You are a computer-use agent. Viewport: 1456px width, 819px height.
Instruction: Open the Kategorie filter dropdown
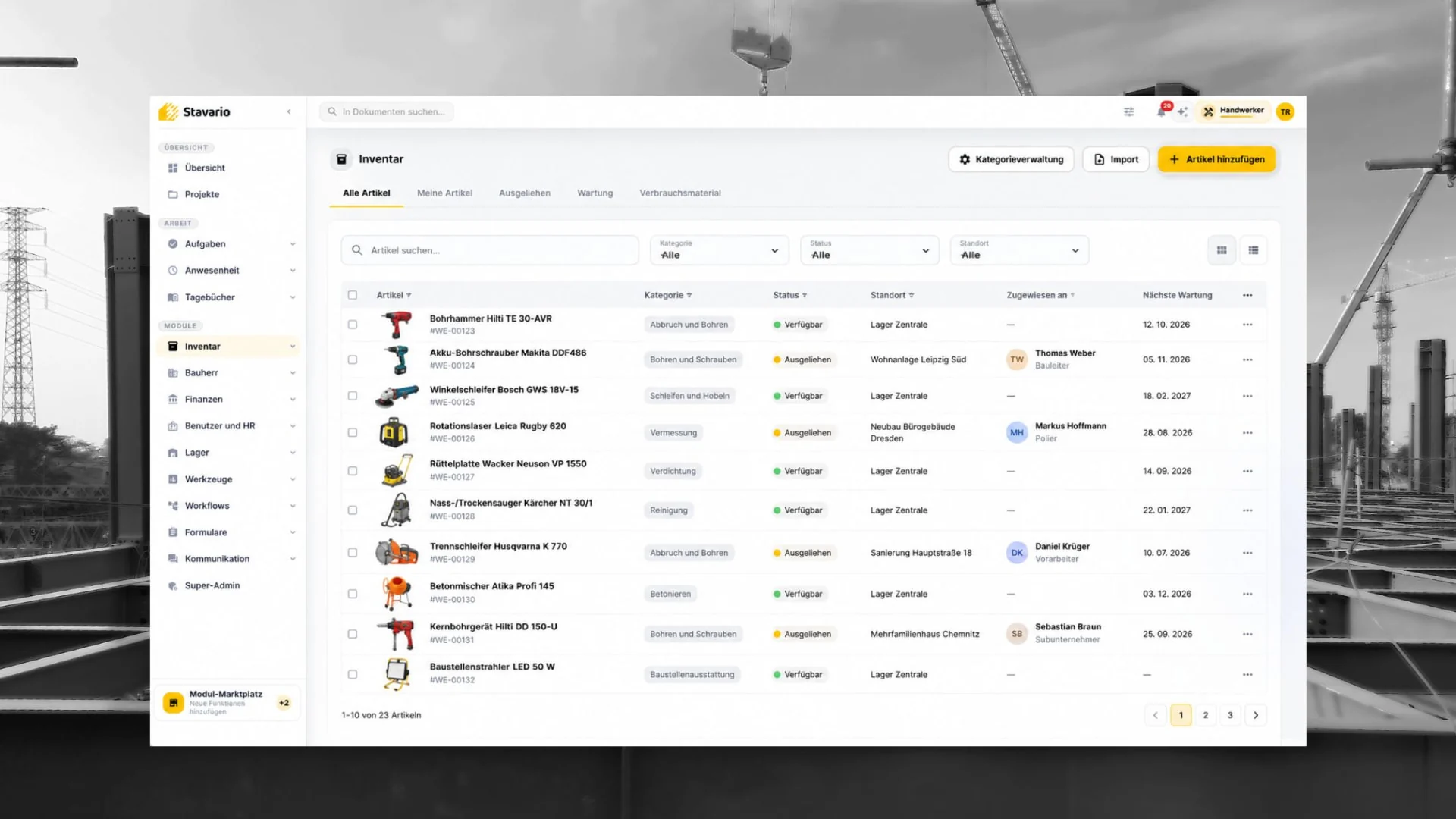tap(719, 250)
